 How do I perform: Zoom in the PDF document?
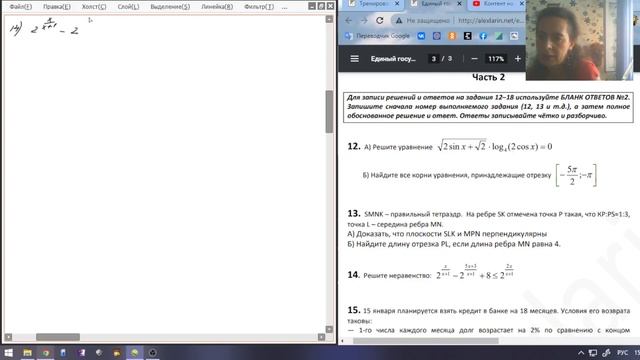click(518, 59)
